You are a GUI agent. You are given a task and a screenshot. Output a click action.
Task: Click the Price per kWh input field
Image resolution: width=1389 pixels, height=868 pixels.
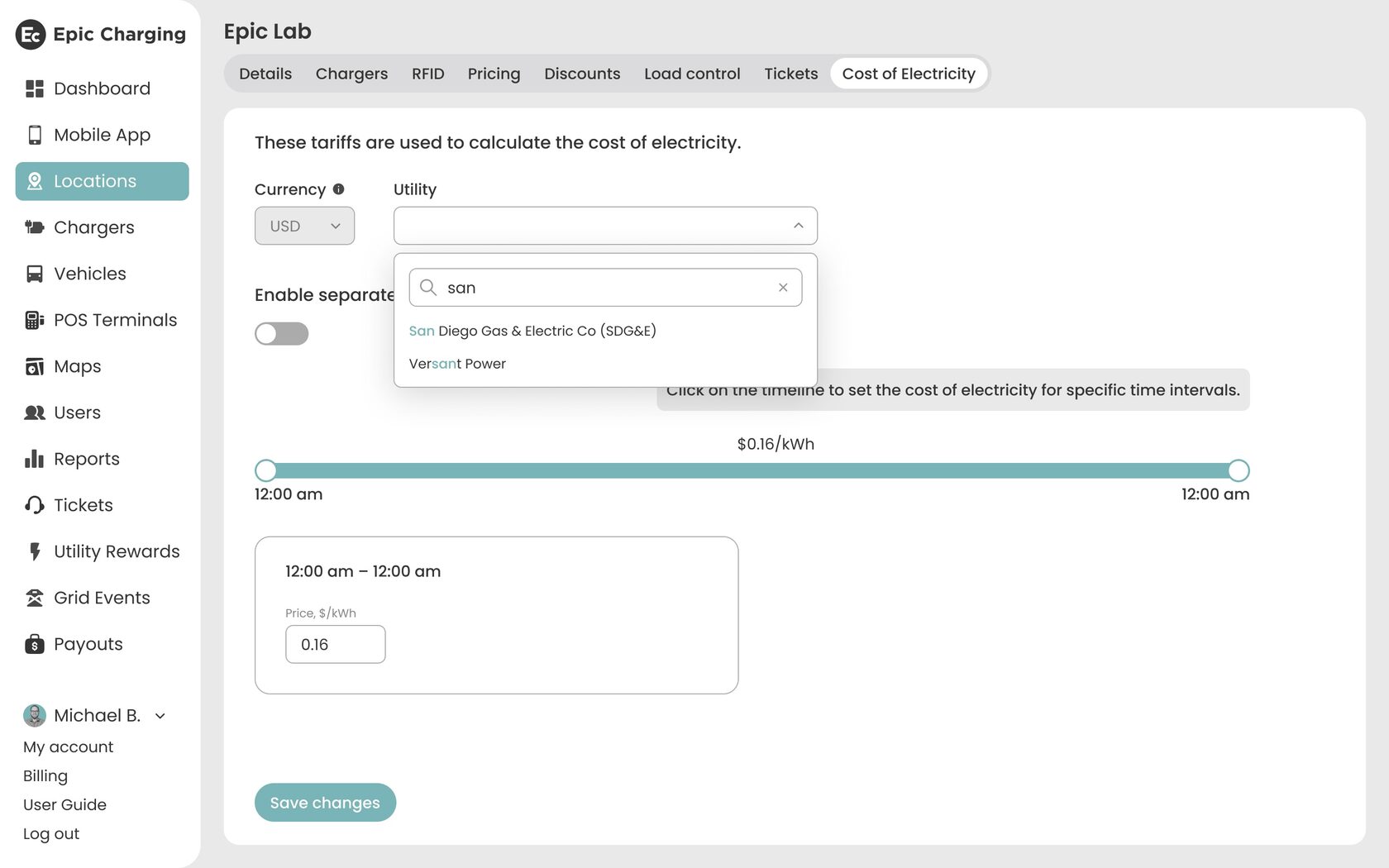pos(335,644)
